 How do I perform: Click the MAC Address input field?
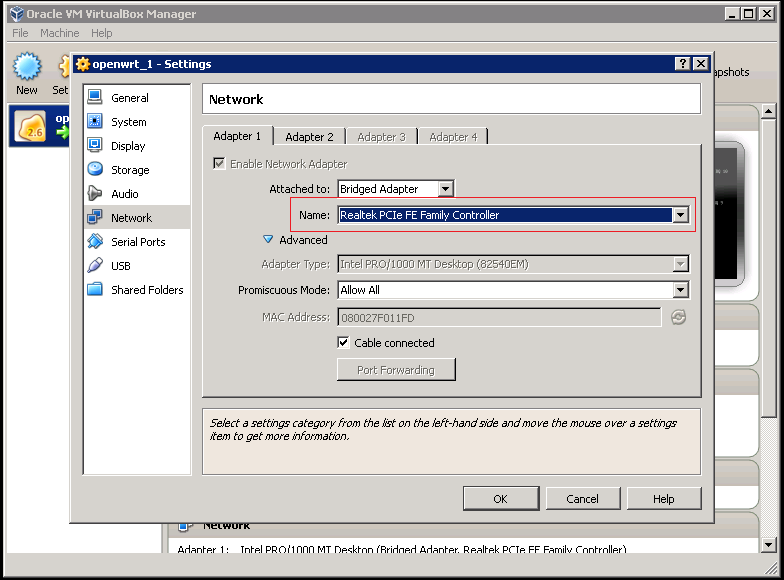[x=500, y=318]
